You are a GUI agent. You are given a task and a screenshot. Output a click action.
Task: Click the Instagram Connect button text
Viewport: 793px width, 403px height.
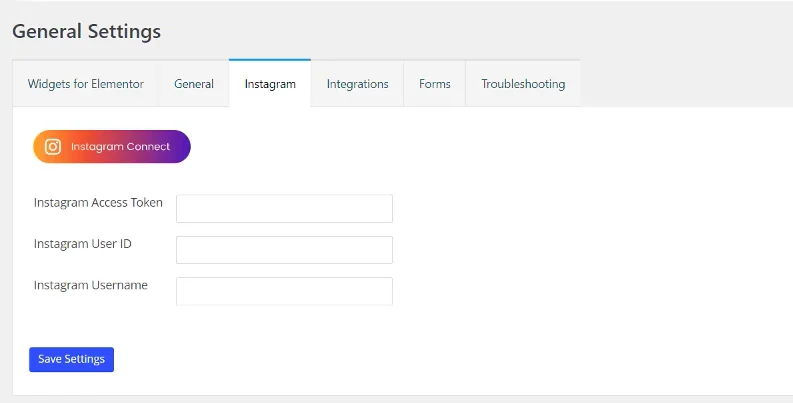[120, 147]
